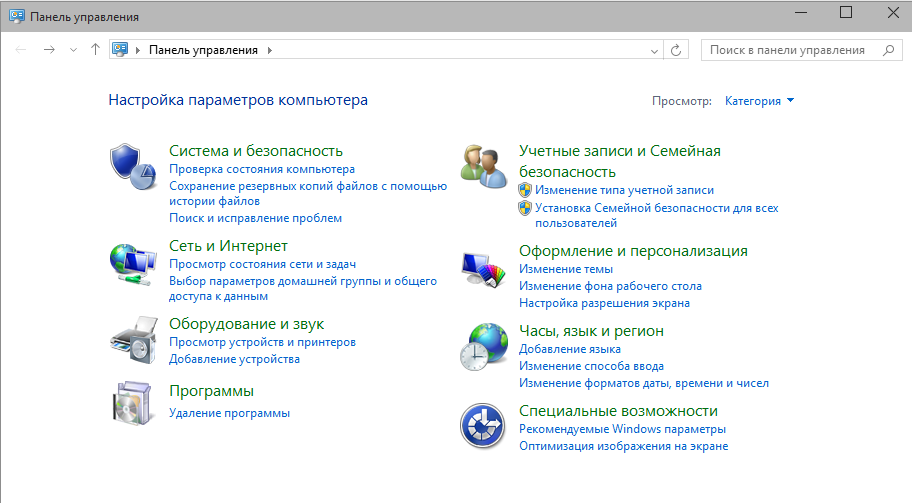This screenshot has height=503, width=912.
Task: Open Часы, язык и регион category
Action: (591, 331)
